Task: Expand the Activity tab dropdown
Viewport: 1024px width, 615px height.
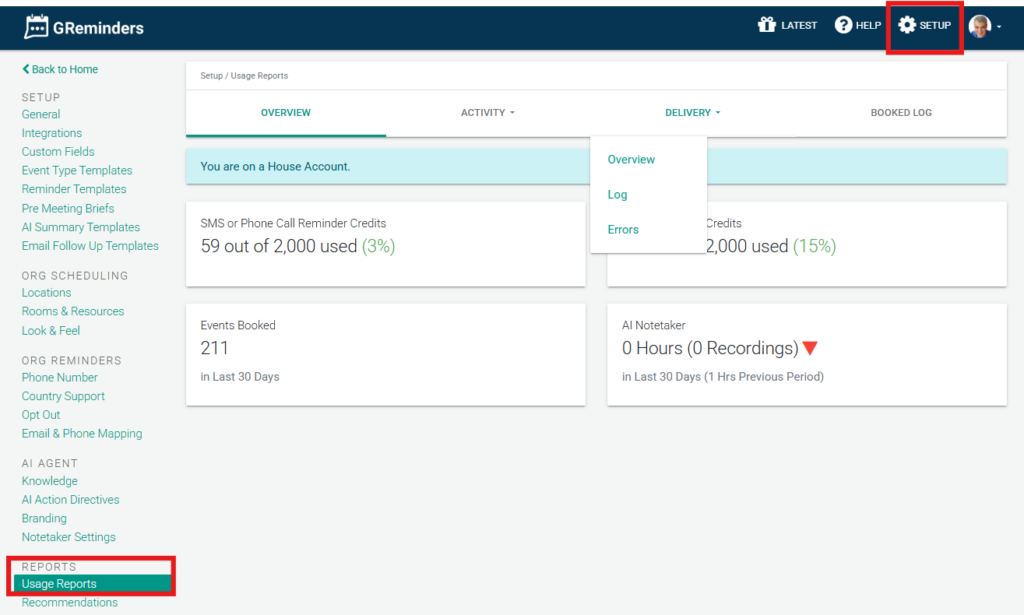Action: click(x=487, y=113)
